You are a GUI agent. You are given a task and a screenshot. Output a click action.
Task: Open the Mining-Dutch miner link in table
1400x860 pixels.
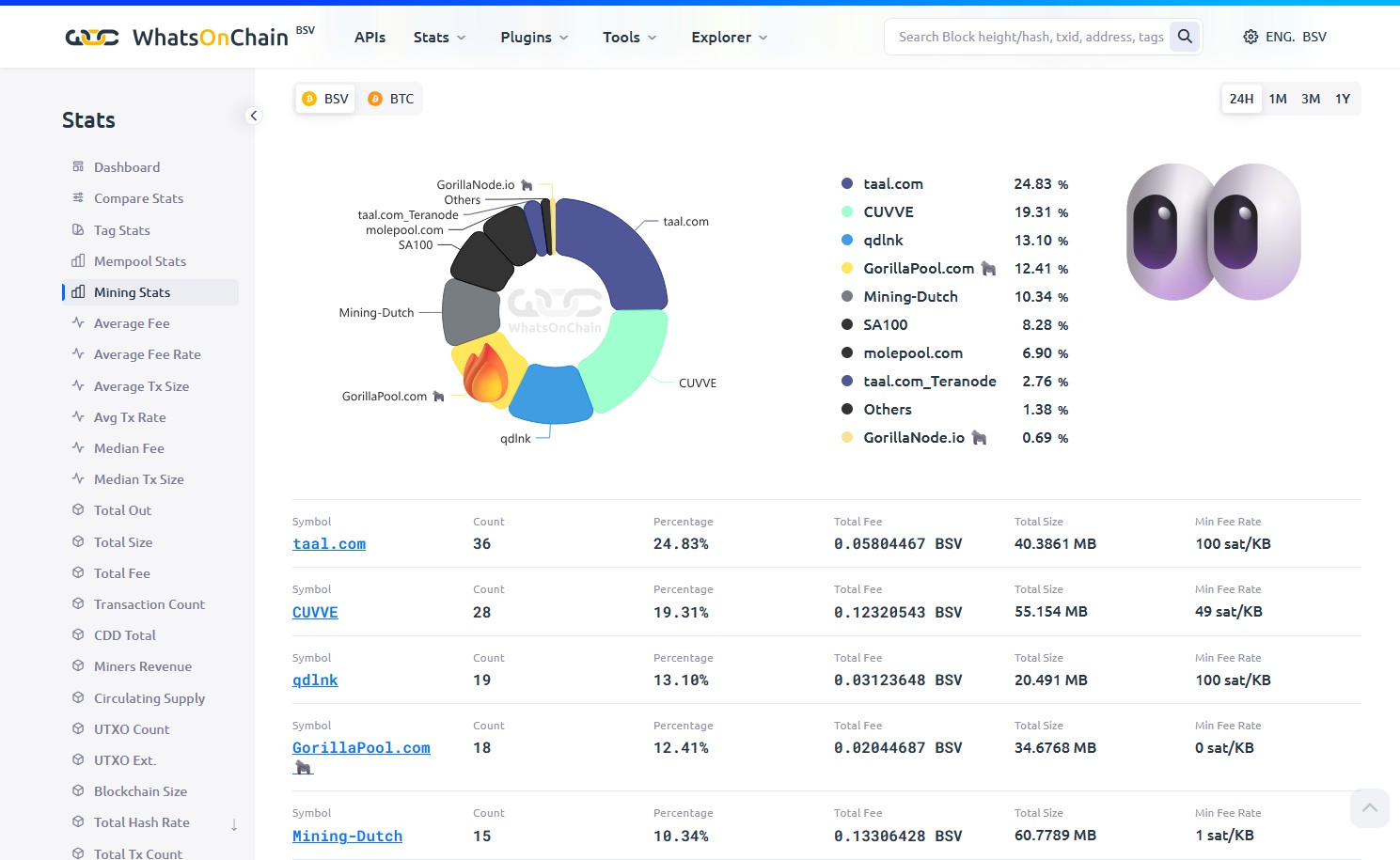(x=347, y=837)
